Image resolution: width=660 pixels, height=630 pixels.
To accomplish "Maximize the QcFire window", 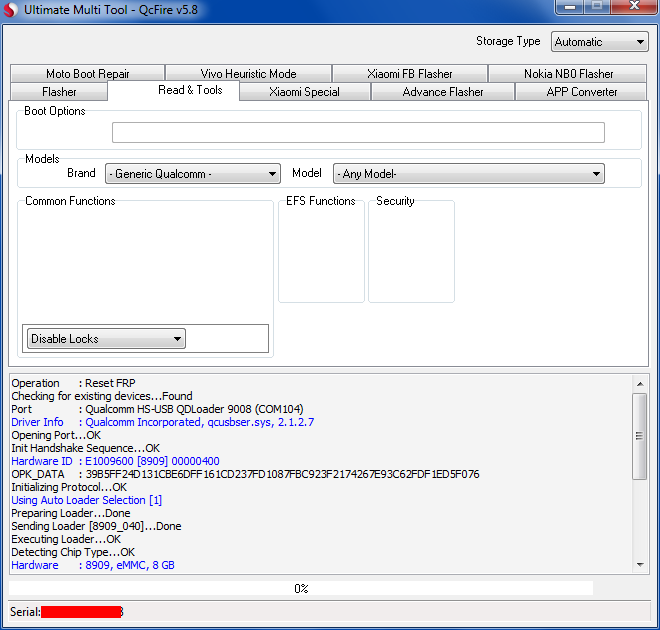I will click(x=597, y=7).
